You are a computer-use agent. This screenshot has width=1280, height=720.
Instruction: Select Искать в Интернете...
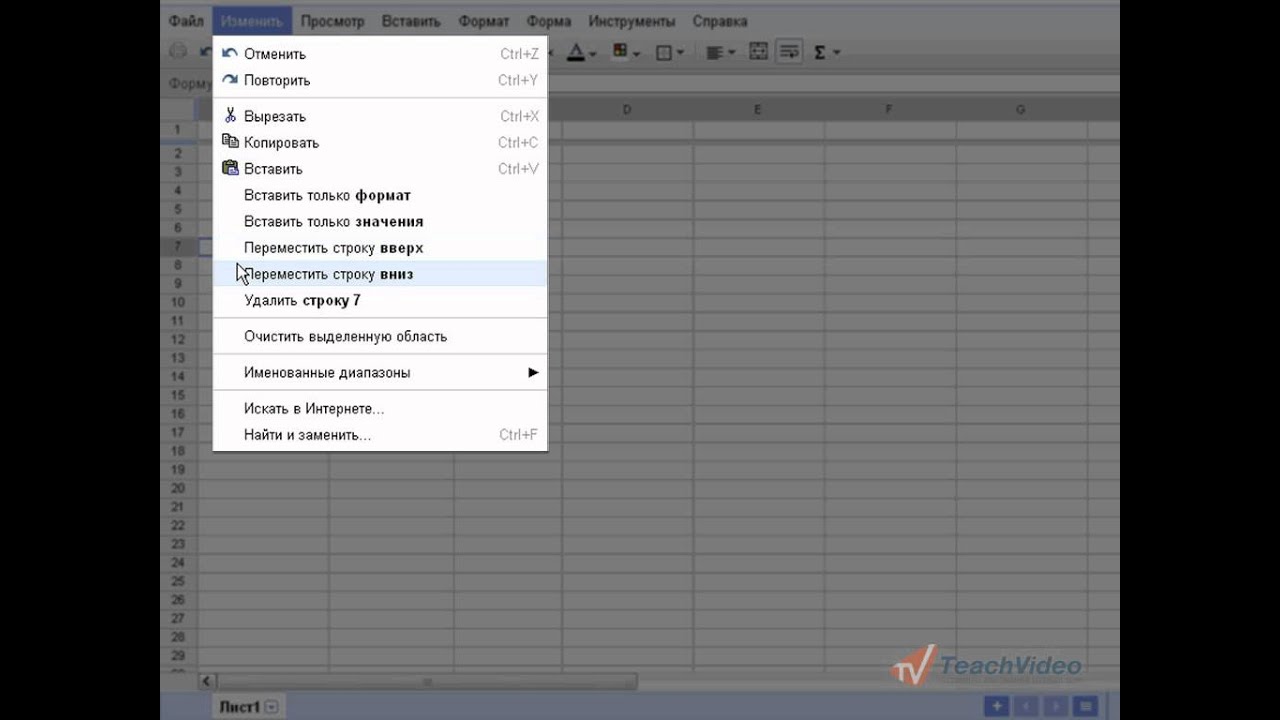point(380,409)
